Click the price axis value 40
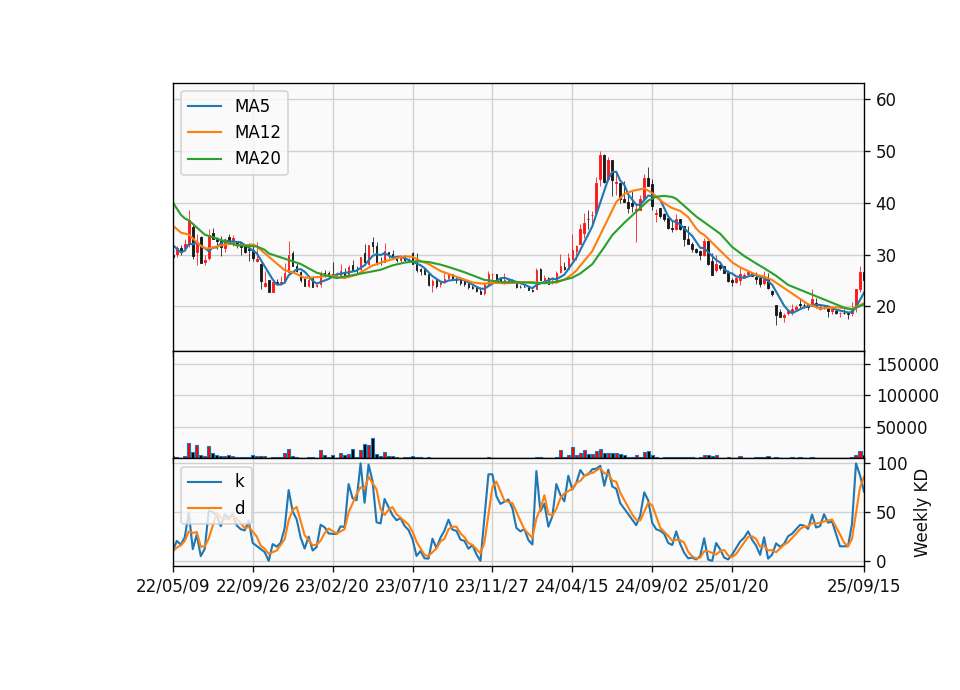Image resolution: width=960 pixels, height=690 pixels. pyautogui.click(x=886, y=204)
